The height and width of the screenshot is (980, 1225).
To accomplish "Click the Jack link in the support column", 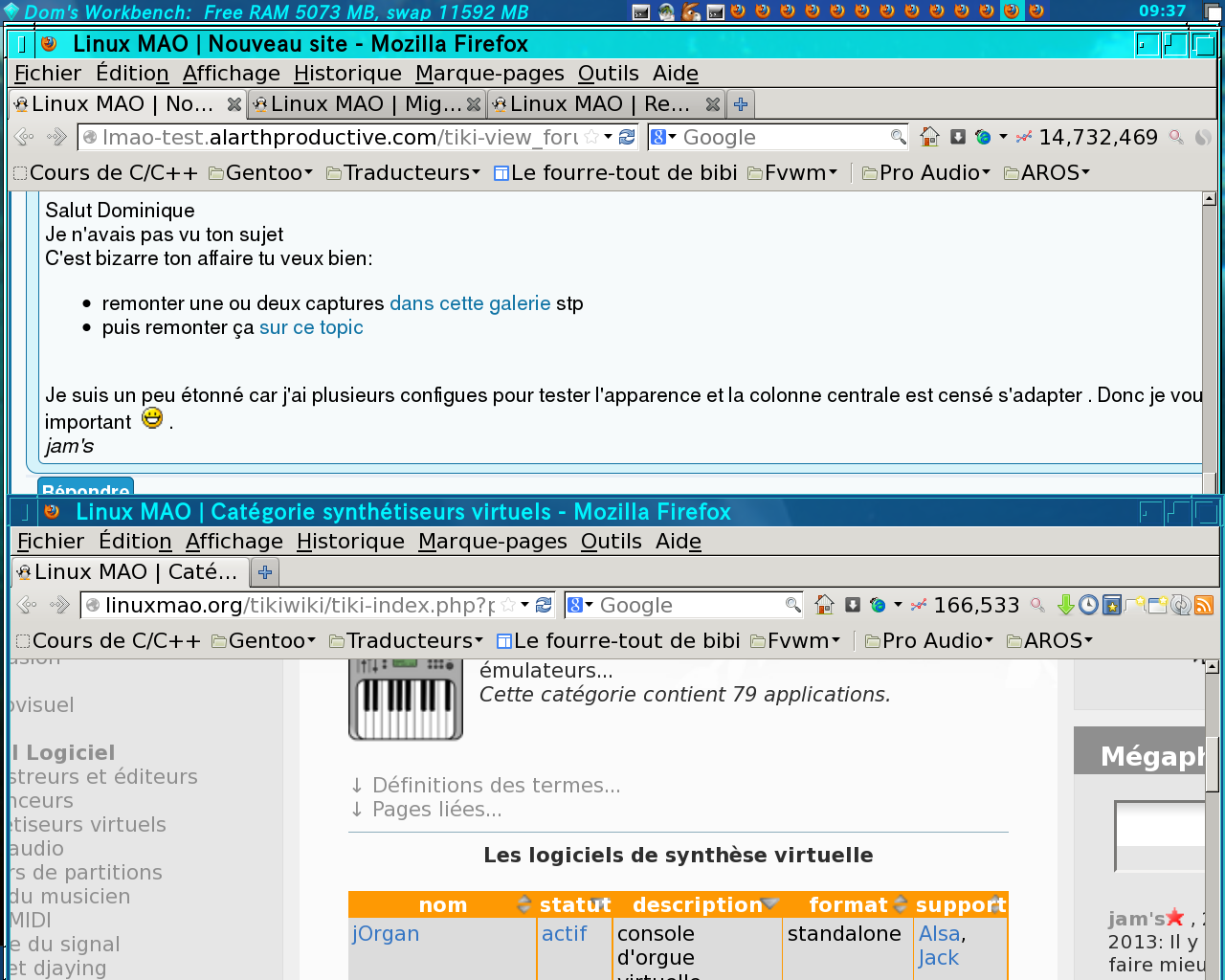I will 939,958.
